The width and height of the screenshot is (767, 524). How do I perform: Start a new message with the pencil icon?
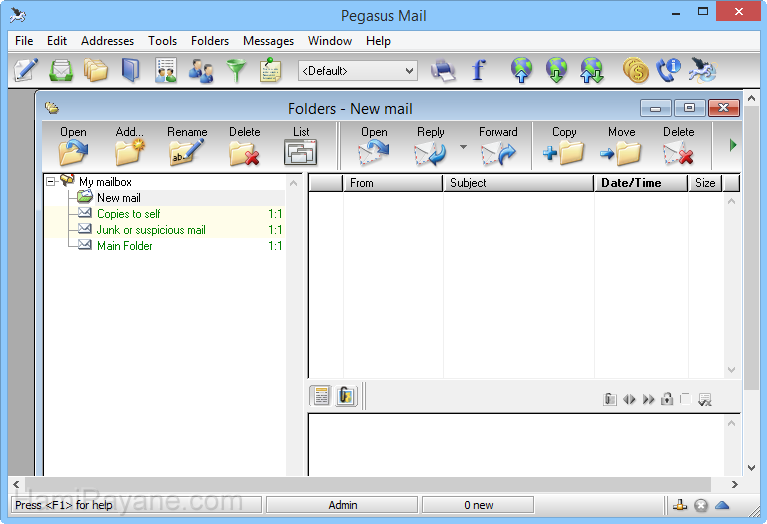point(26,70)
